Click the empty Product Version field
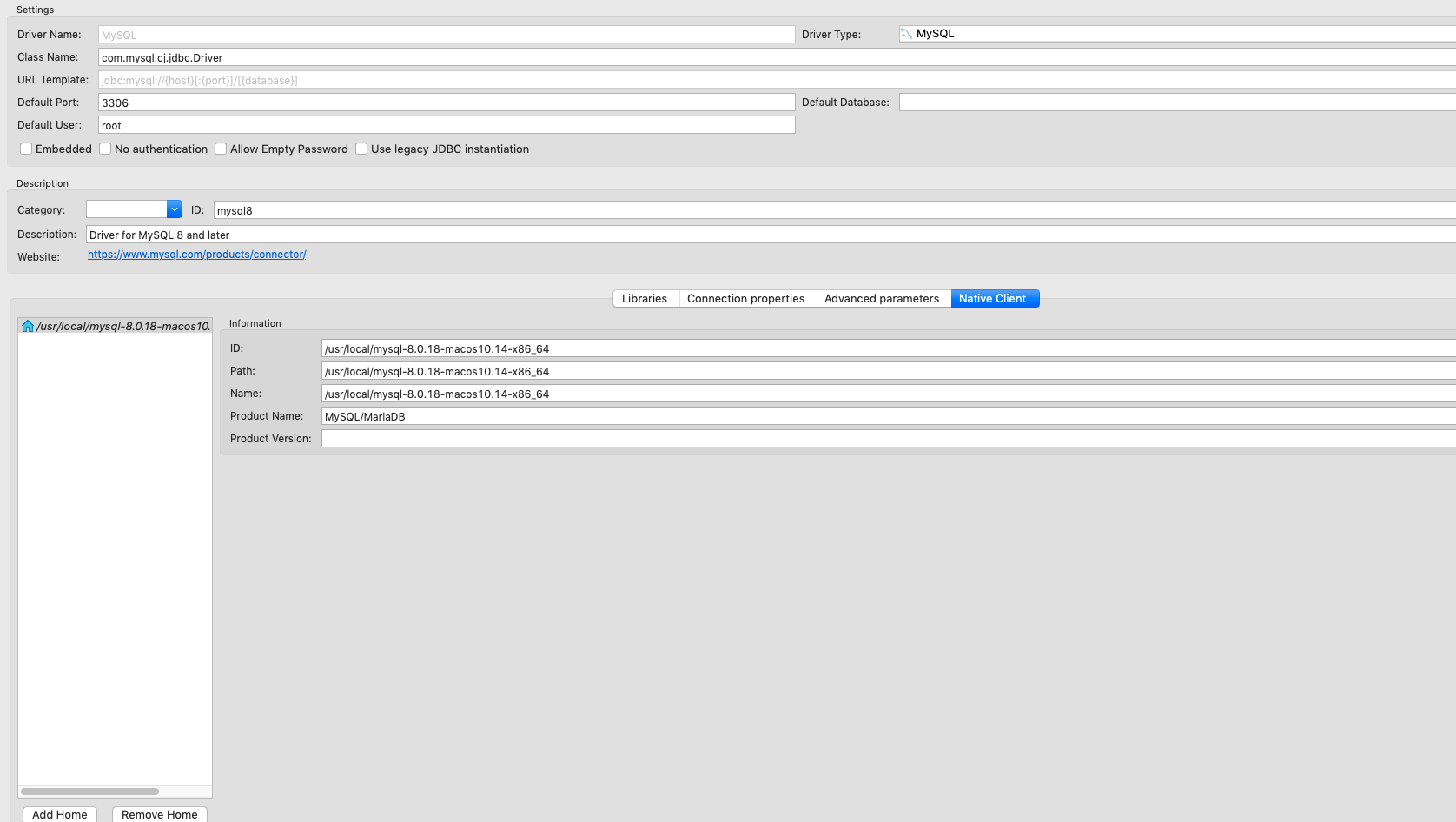The width and height of the screenshot is (1456, 822). click(888, 439)
